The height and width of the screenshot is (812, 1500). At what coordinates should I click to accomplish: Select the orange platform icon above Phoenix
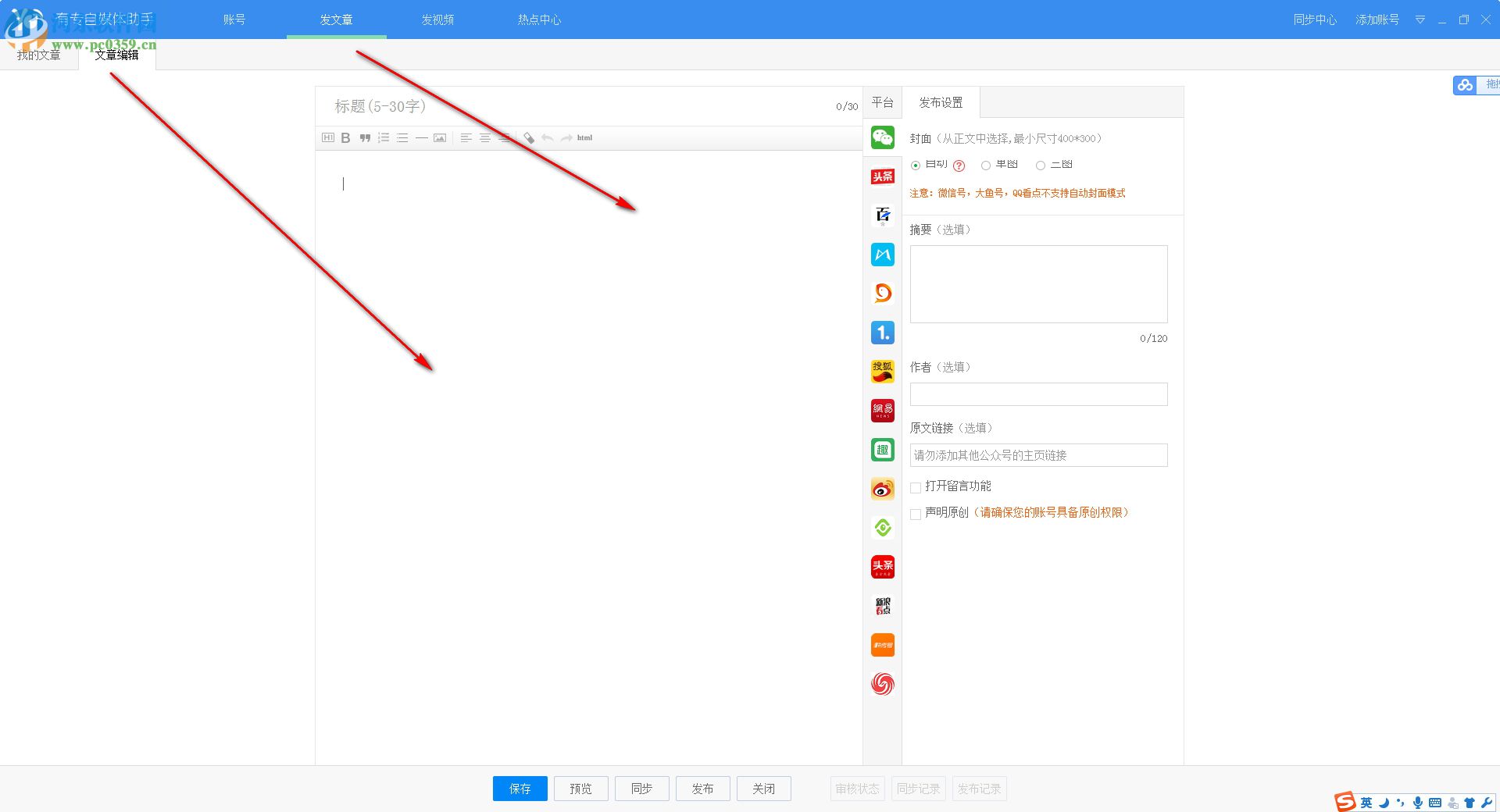pos(883,645)
